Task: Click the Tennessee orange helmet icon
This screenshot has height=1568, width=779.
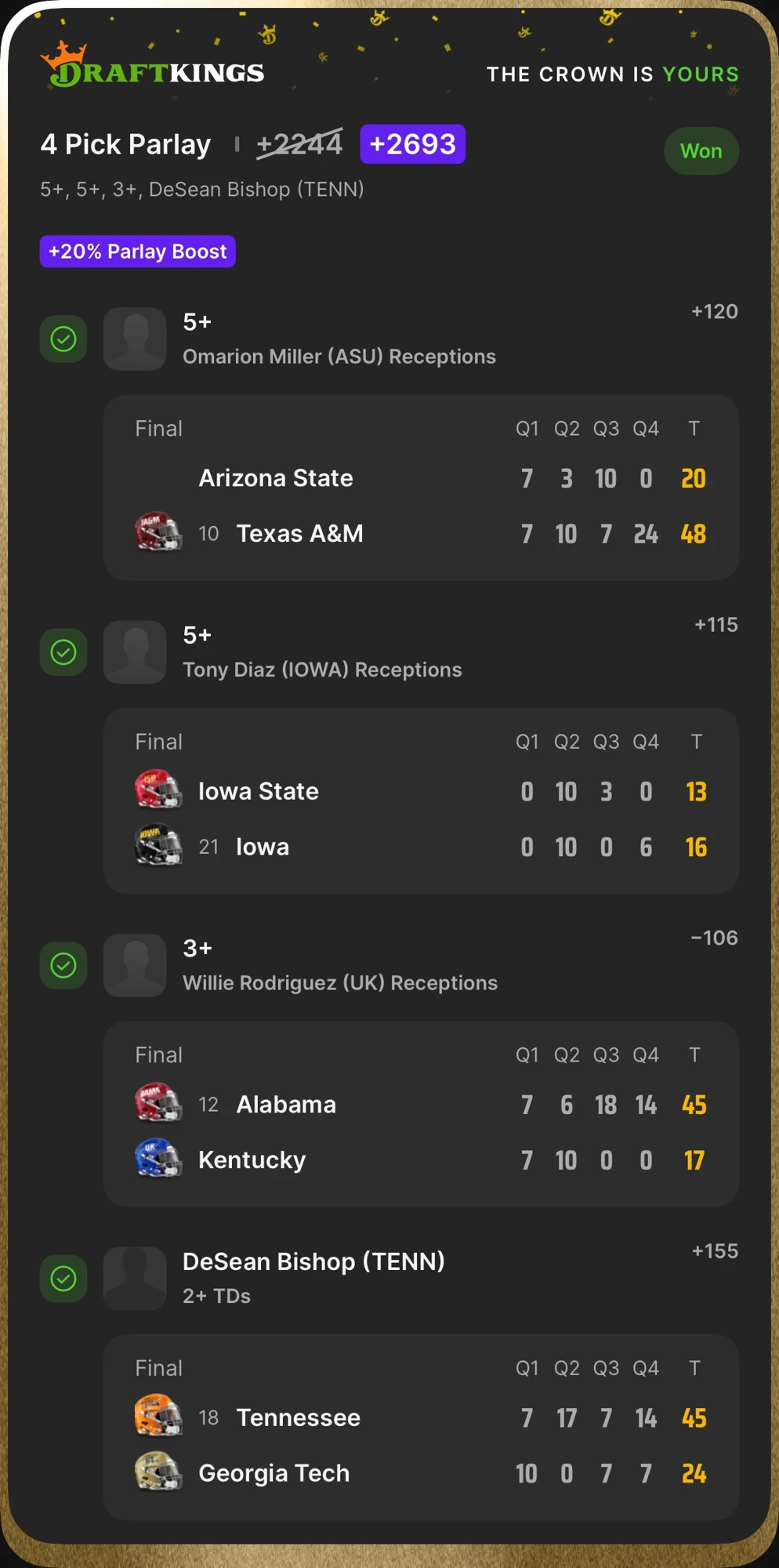Action: (158, 1416)
